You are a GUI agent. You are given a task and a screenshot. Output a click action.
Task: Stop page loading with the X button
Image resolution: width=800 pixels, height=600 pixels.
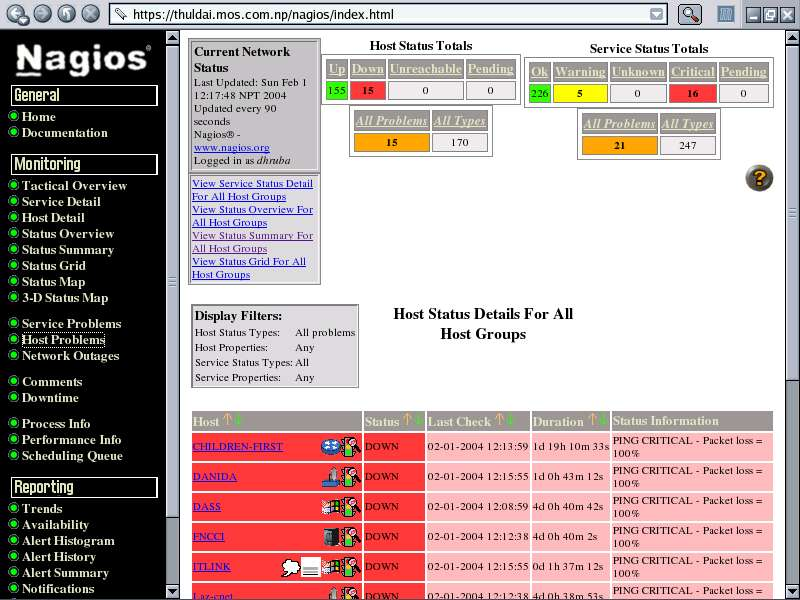91,14
